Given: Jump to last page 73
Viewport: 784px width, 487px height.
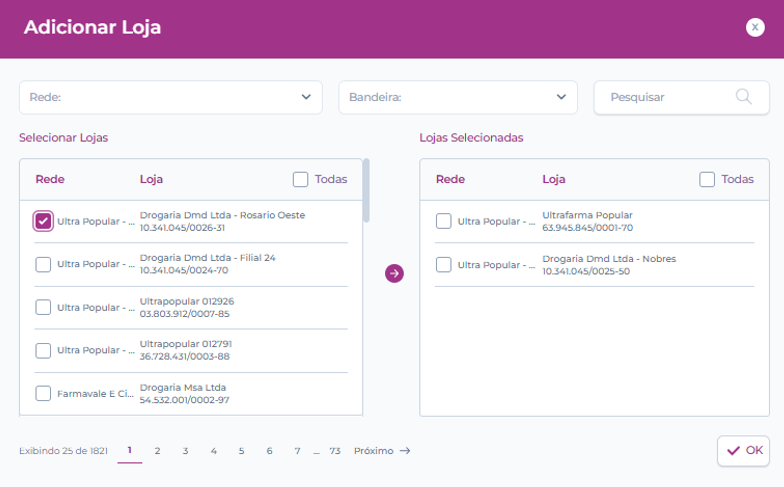Looking at the screenshot, I should click(335, 451).
